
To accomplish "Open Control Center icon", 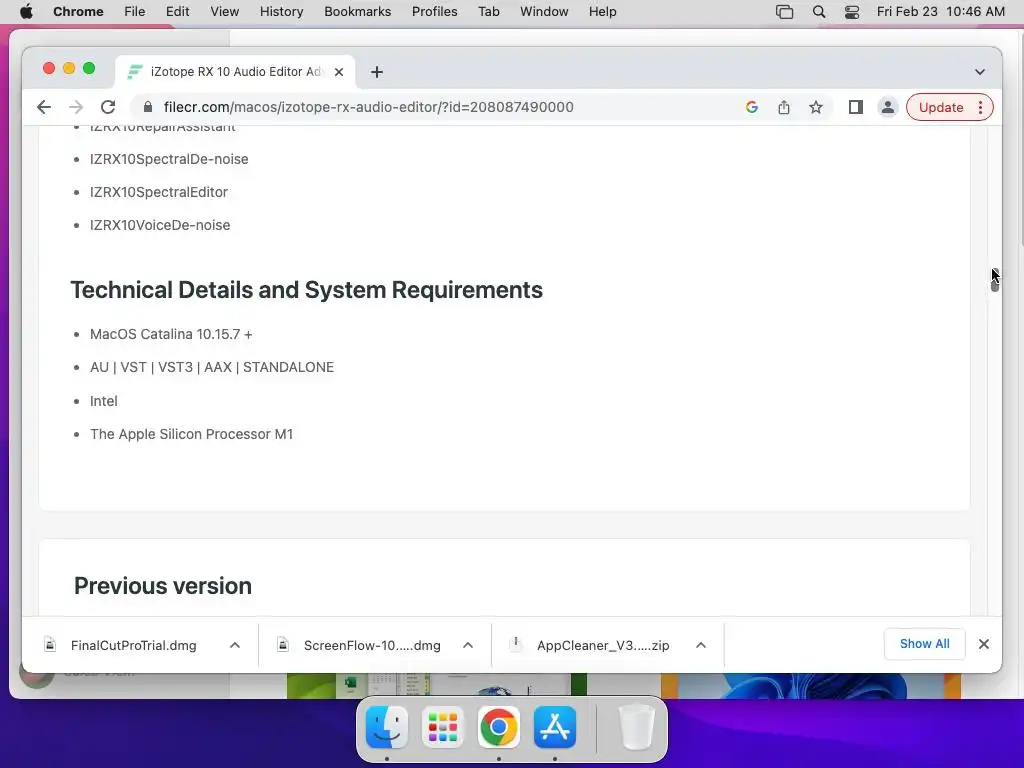I will pyautogui.click(x=852, y=12).
